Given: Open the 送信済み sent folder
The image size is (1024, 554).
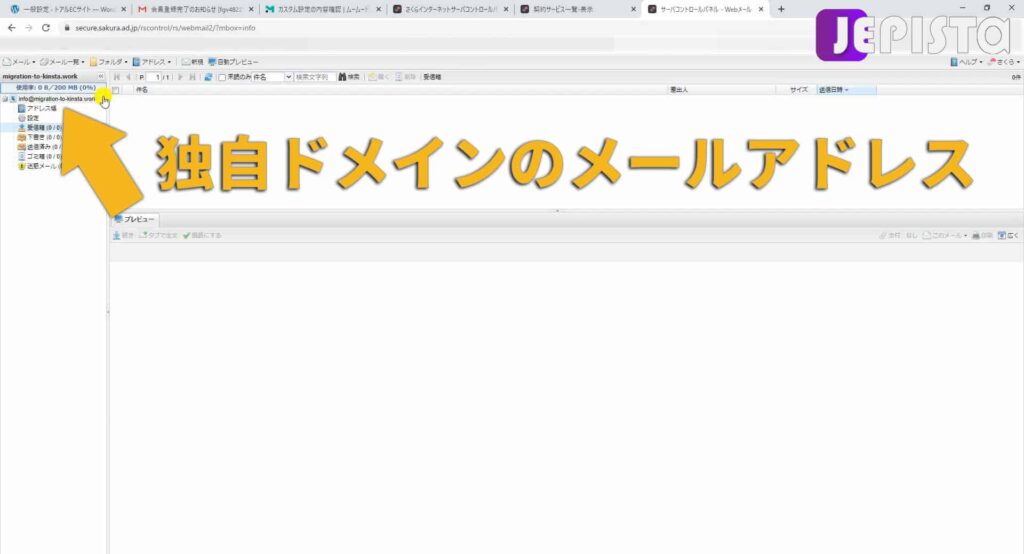Looking at the screenshot, I should tap(40, 147).
